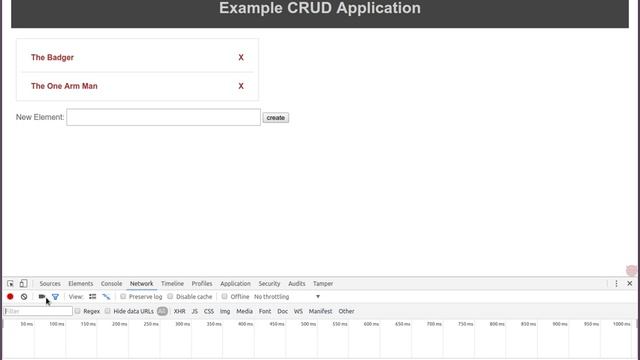The width and height of the screenshot is (640, 360).
Task: Open the Timeline tab
Action: 172,283
